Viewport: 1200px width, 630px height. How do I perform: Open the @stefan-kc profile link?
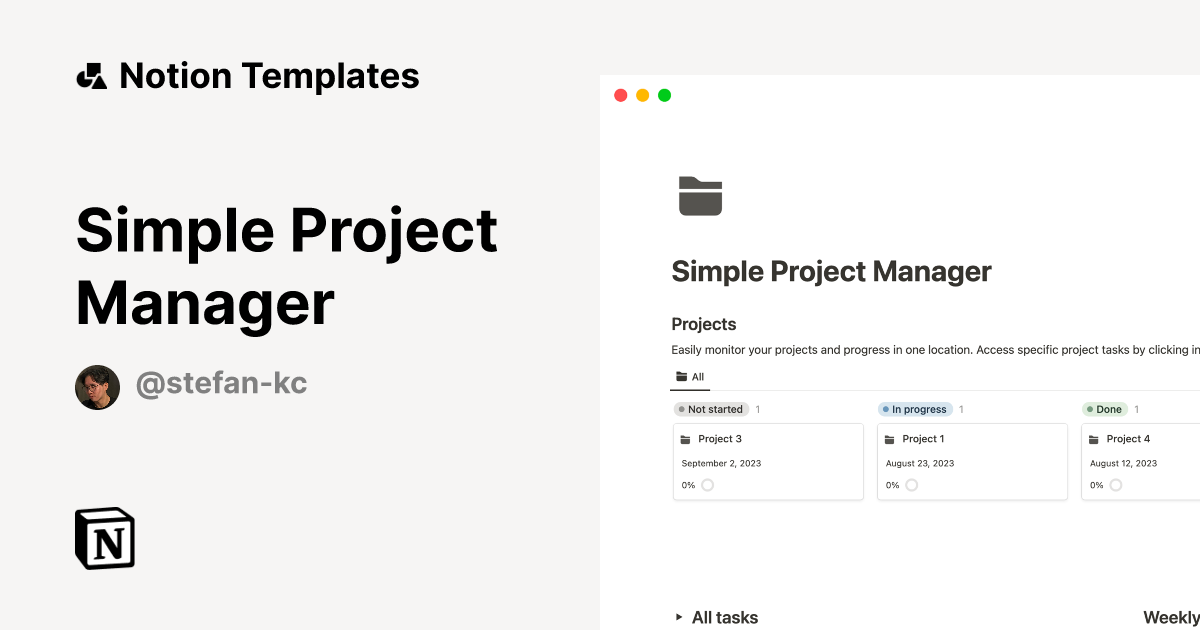pyautogui.click(x=221, y=383)
